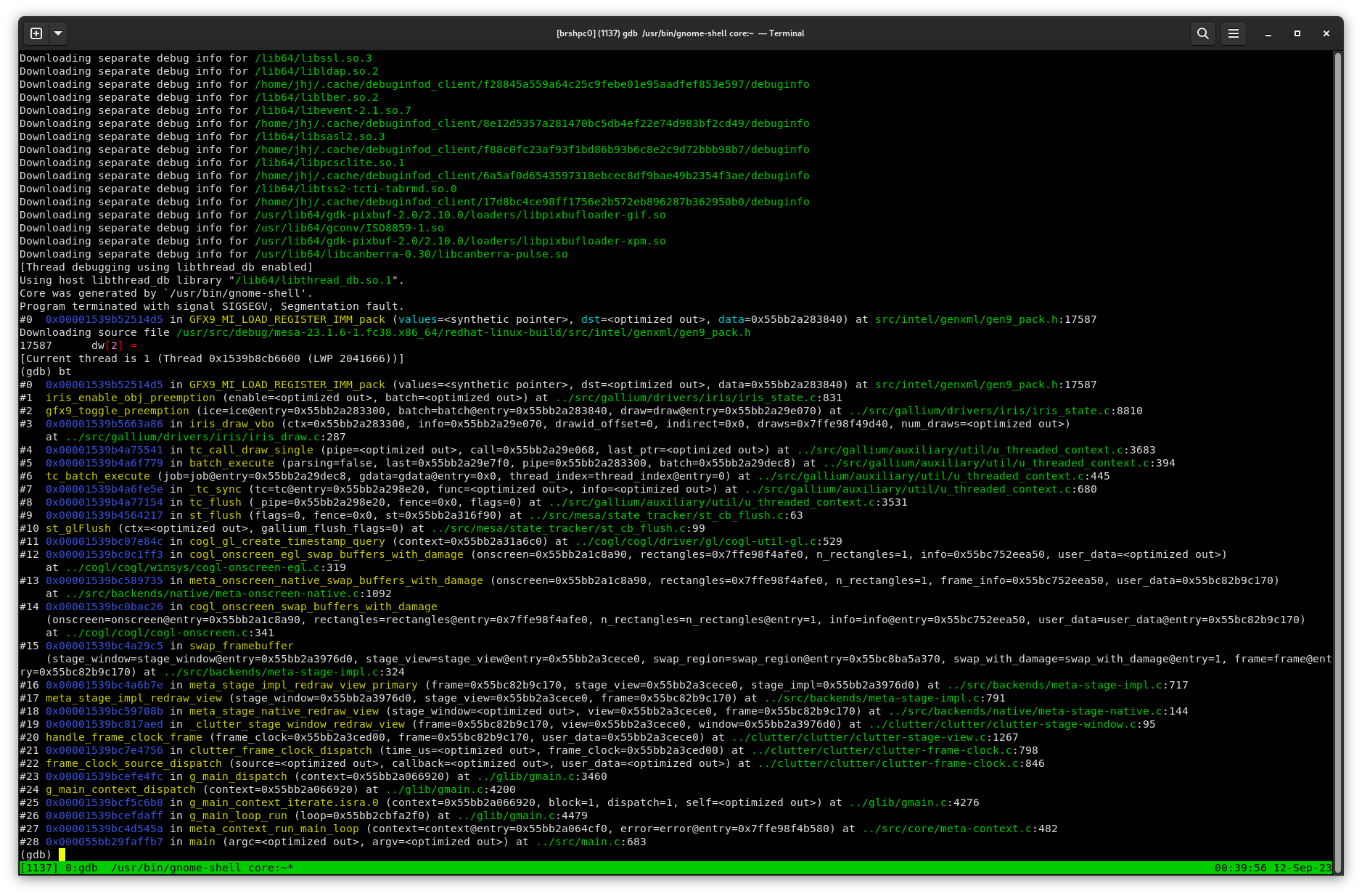Click the tmux clock 00:39:56 12-Sep-23

pyautogui.click(x=1273, y=868)
